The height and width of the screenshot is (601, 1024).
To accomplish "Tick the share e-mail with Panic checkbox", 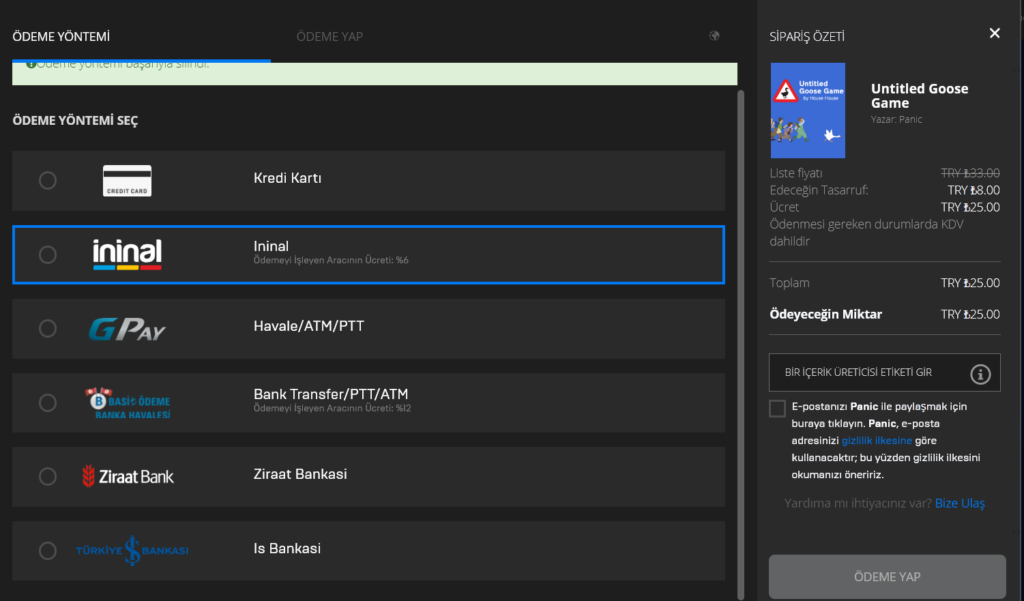I will [777, 408].
